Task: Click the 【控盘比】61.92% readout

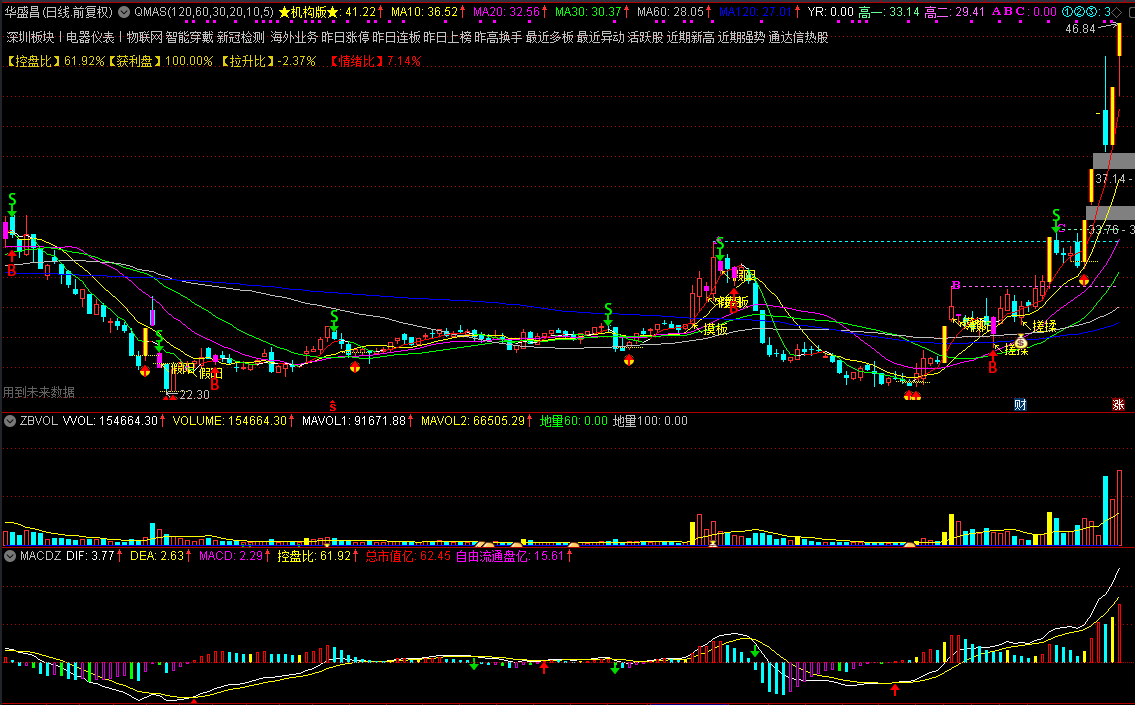Action: click(x=56, y=61)
